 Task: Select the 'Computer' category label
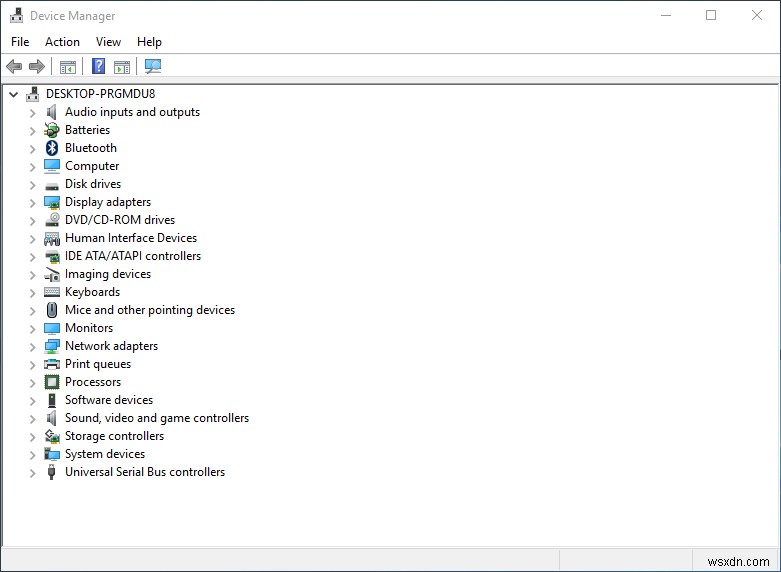coord(92,166)
